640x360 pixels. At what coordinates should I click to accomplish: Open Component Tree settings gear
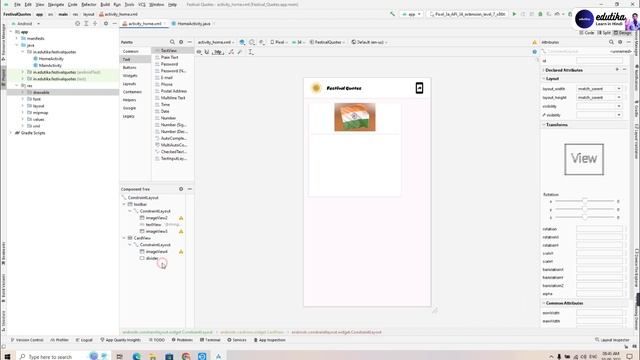pyautogui.click(x=181, y=189)
